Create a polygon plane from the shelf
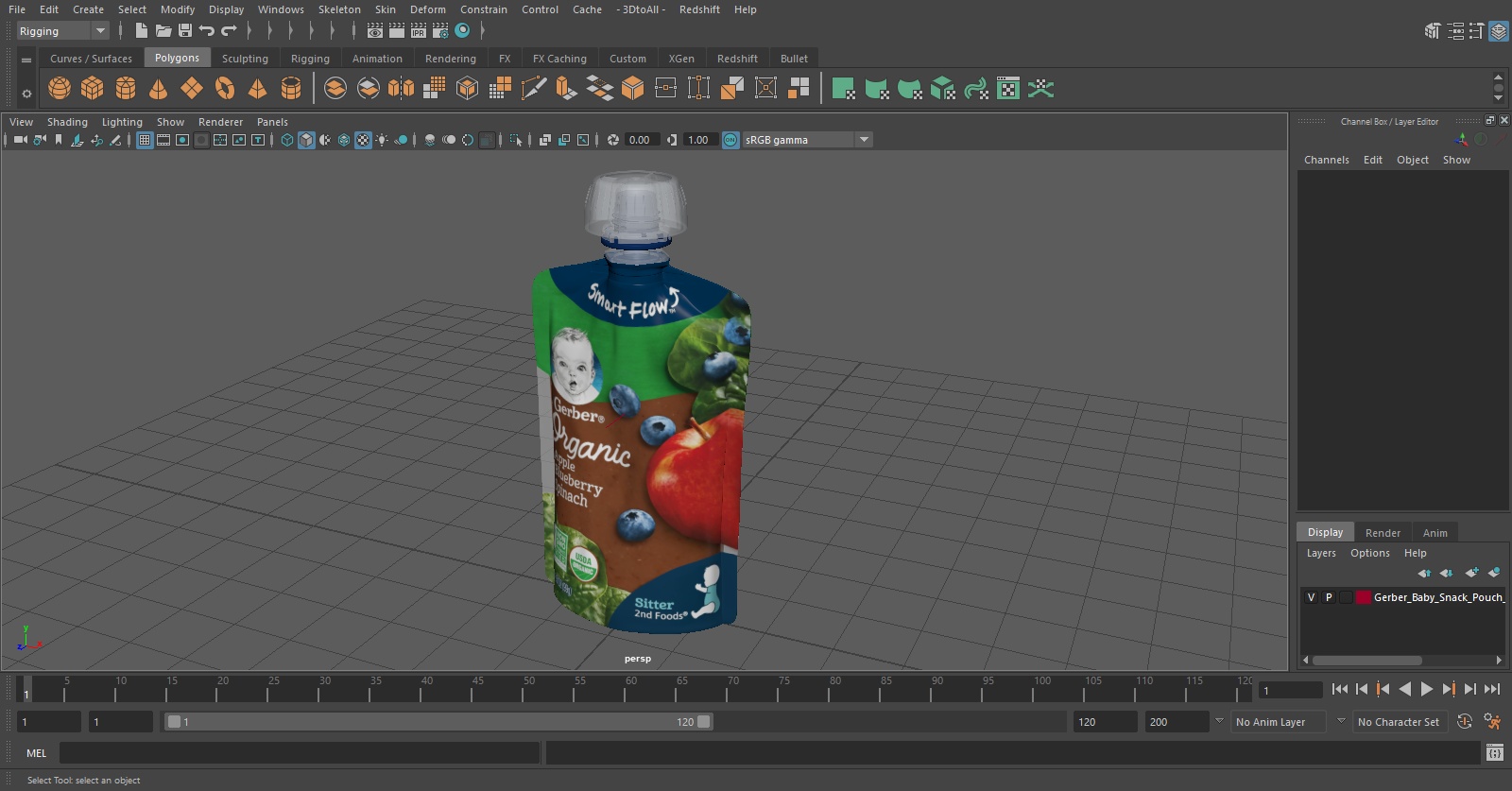This screenshot has width=1512, height=791. point(192,89)
